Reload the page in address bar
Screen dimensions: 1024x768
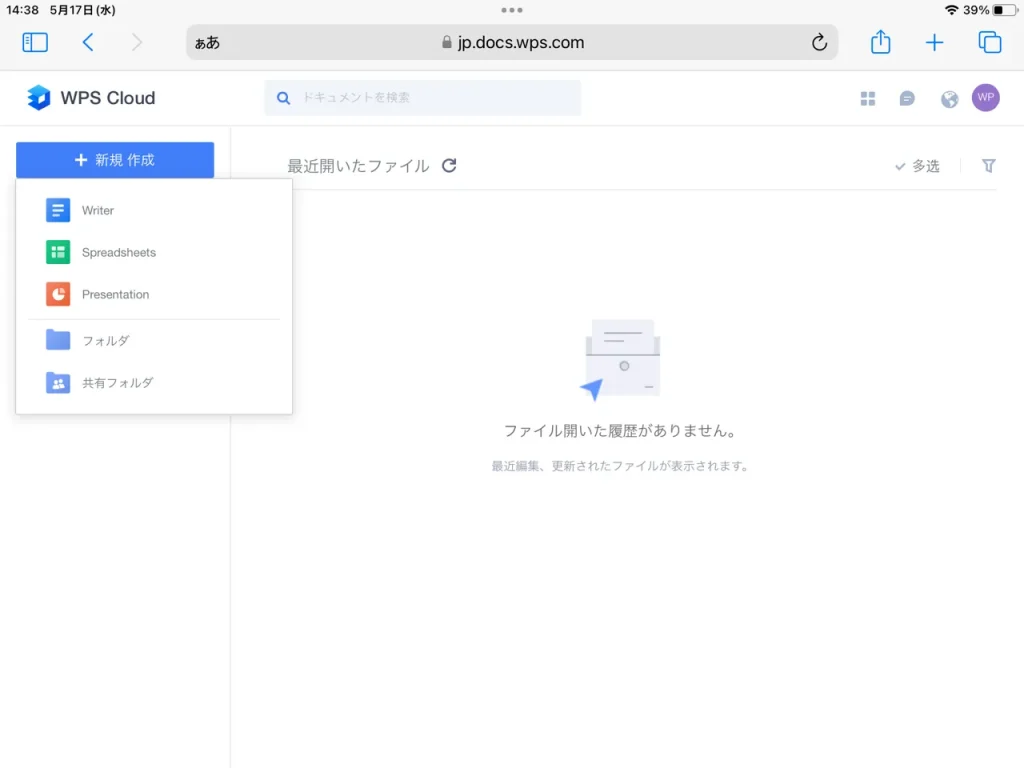tap(819, 42)
